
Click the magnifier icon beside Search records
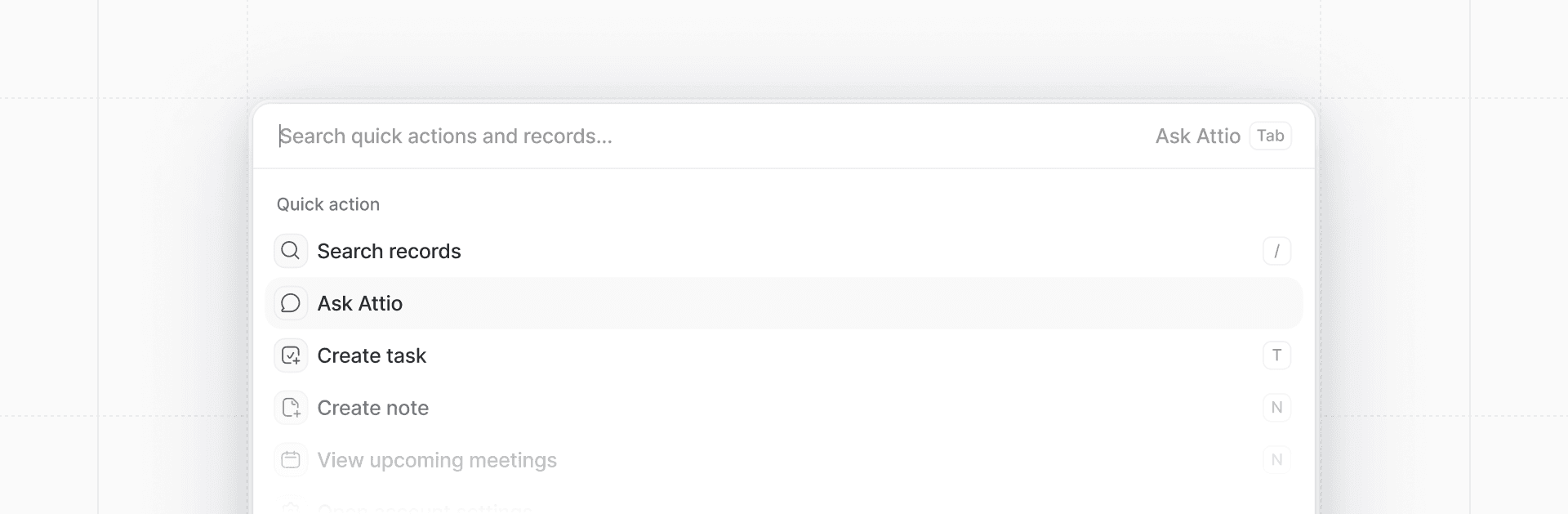point(291,251)
